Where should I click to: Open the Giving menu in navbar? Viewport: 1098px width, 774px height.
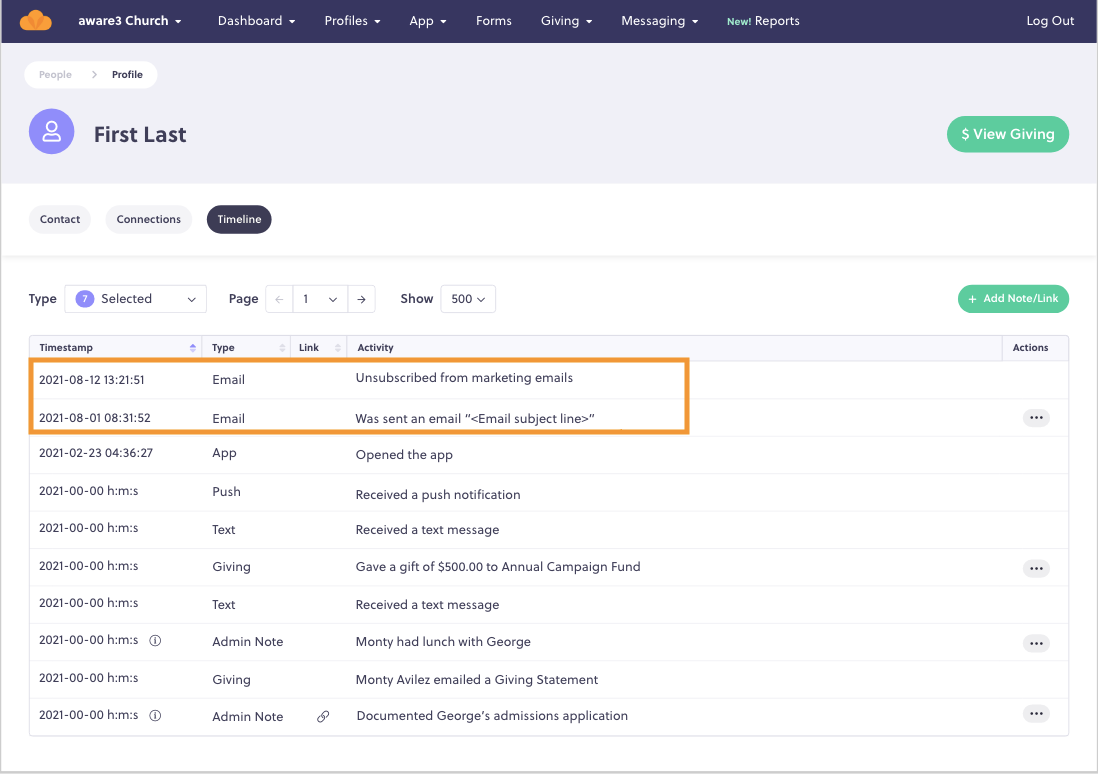(567, 21)
